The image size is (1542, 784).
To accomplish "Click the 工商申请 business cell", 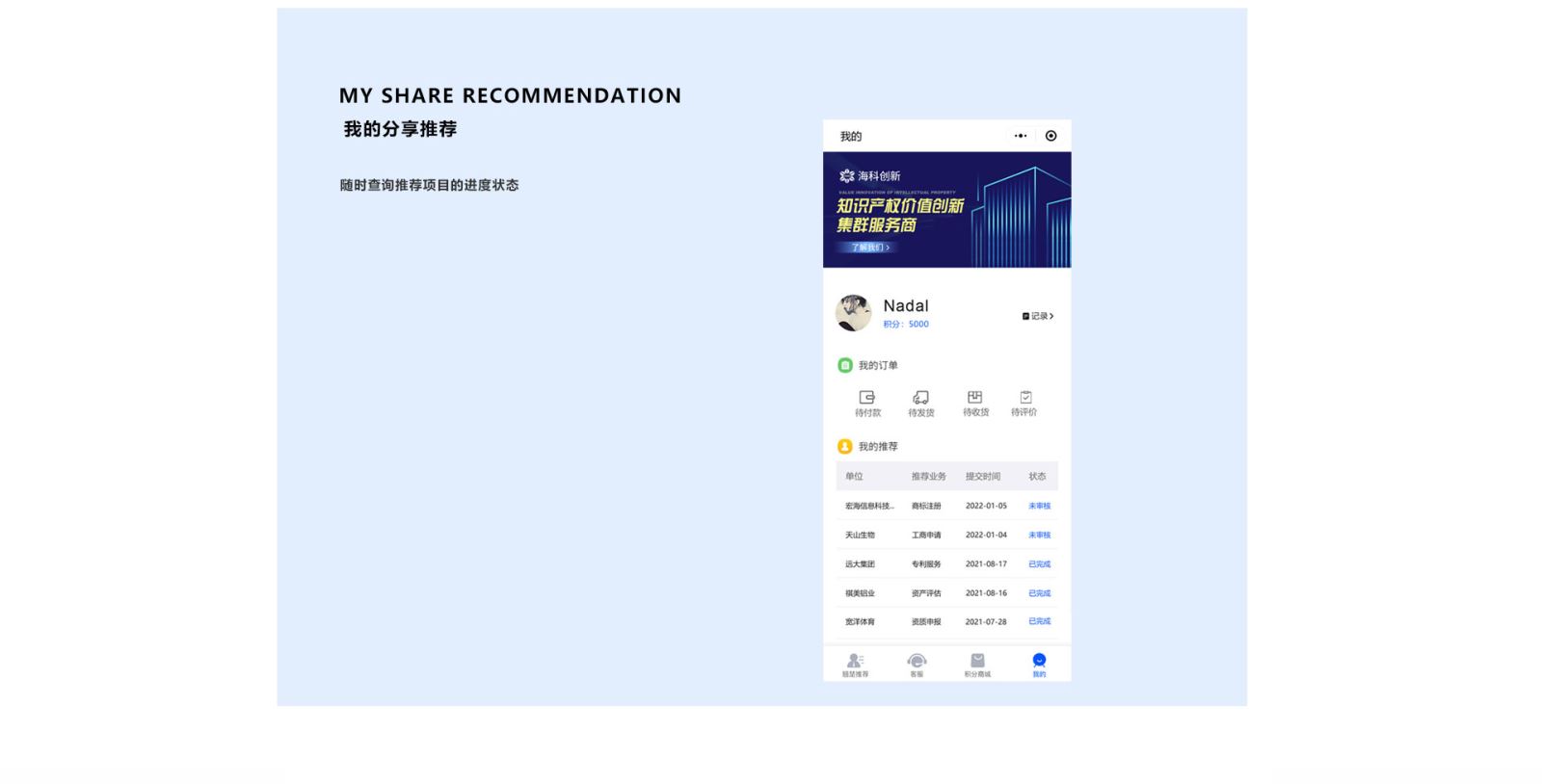I will point(926,535).
